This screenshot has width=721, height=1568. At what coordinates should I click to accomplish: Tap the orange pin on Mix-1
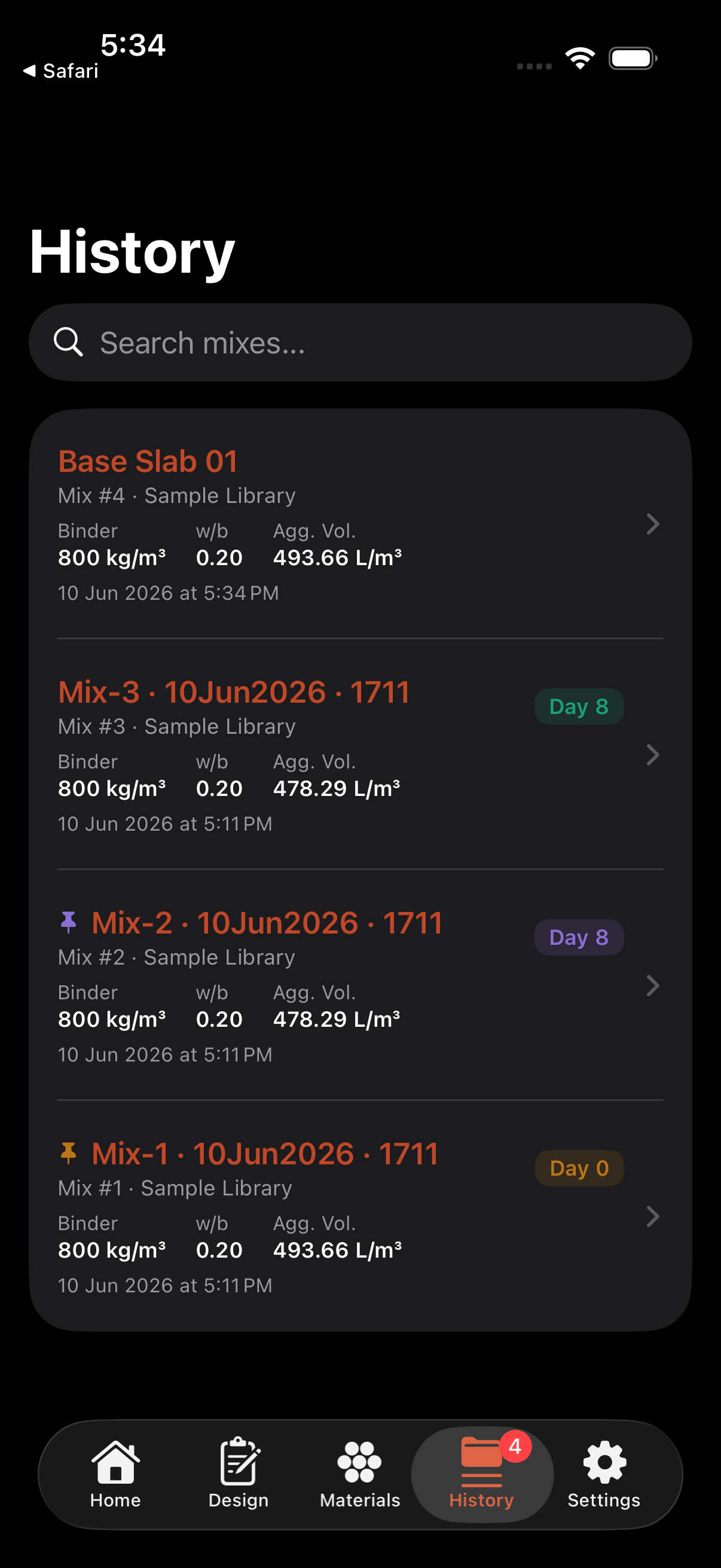point(69,1153)
